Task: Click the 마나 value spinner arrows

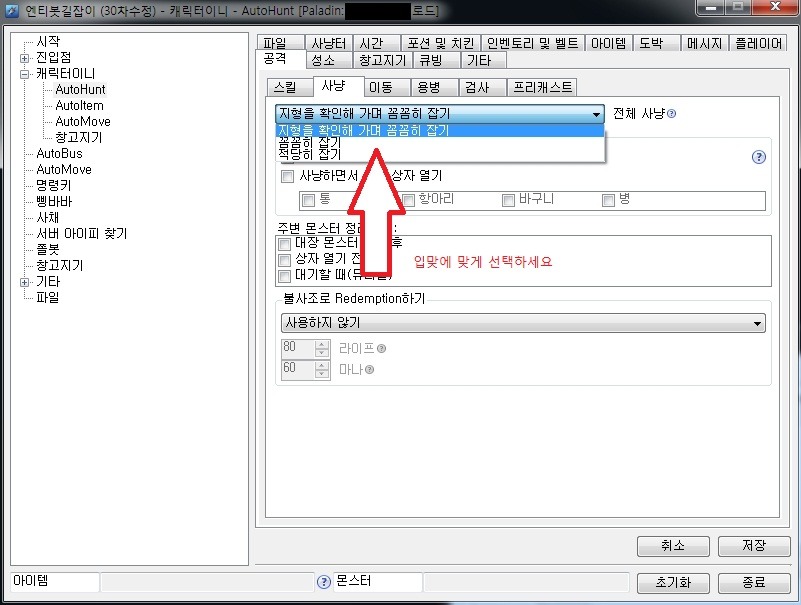Action: pos(321,369)
